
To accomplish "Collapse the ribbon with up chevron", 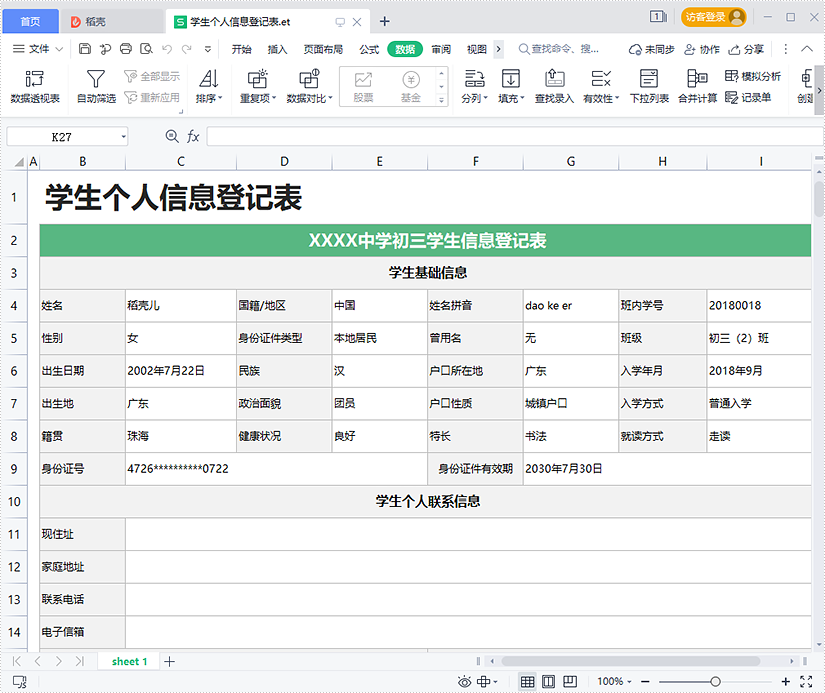I will pyautogui.click(x=807, y=49).
